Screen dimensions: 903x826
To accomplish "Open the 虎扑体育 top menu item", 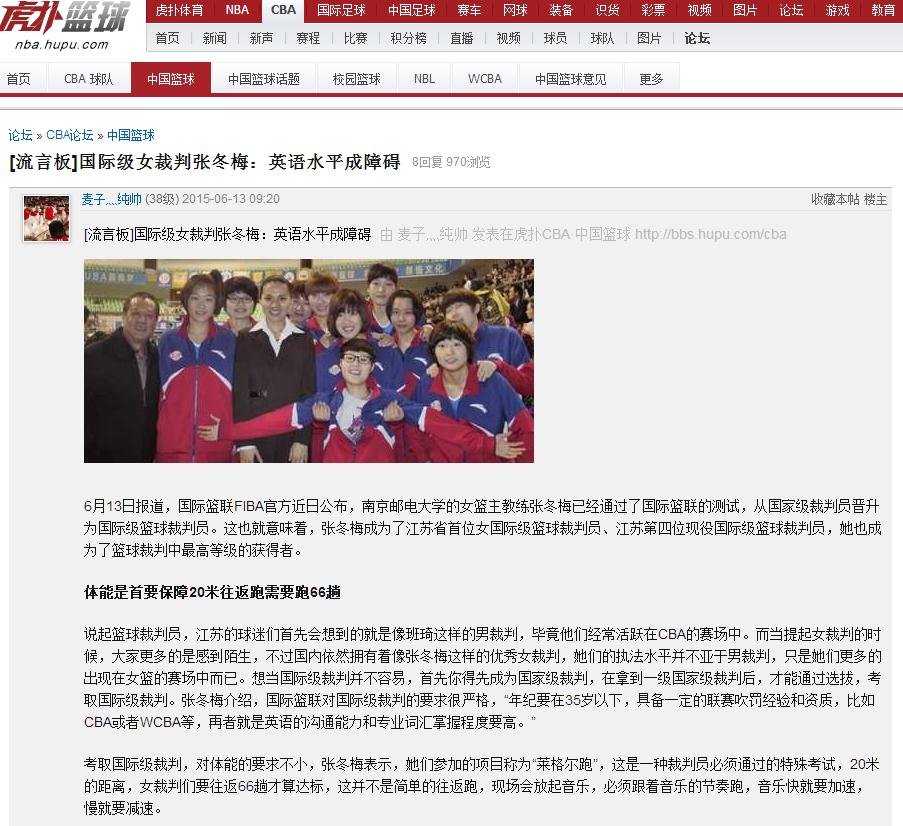I will [179, 10].
